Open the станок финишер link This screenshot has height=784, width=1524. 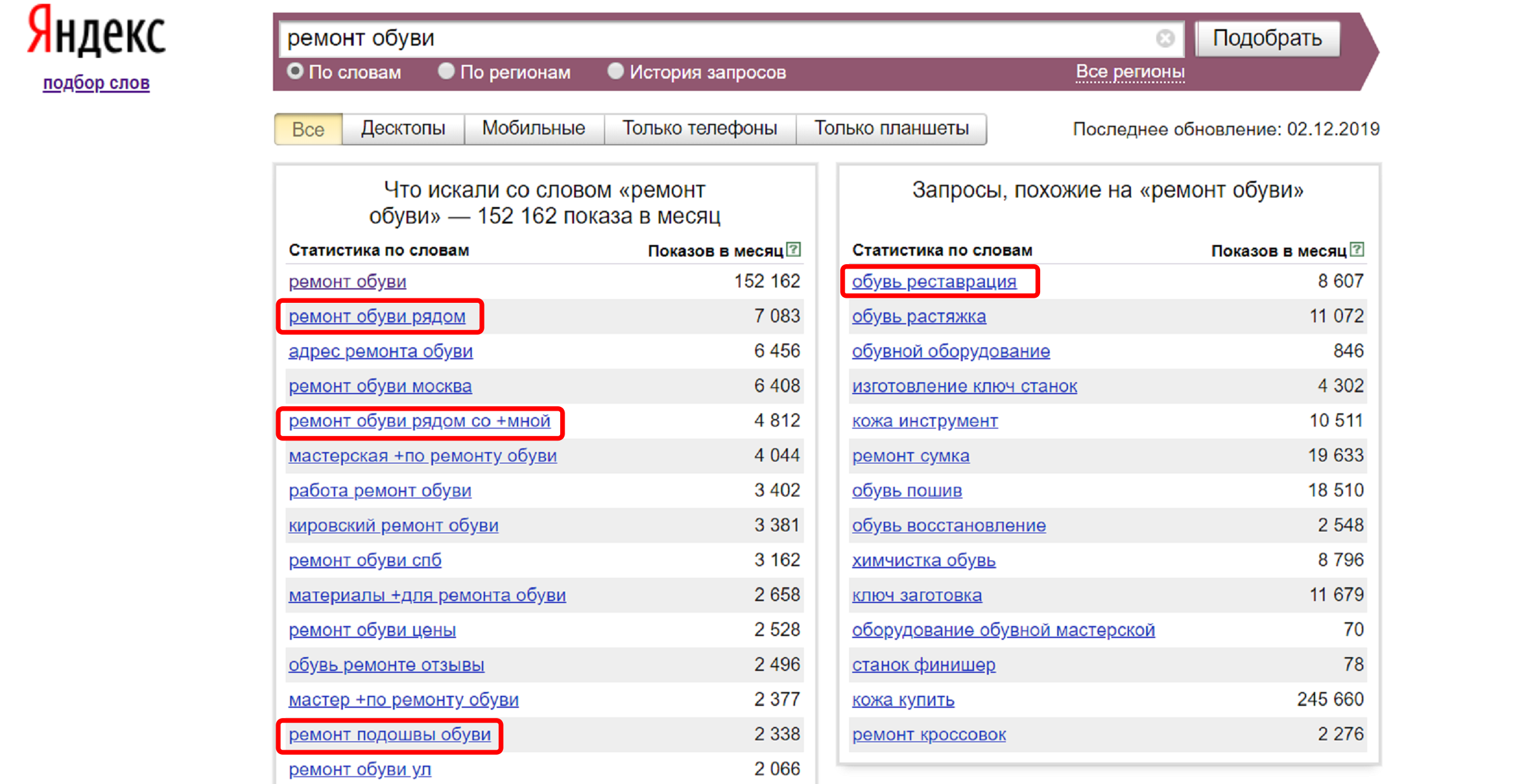924,665
